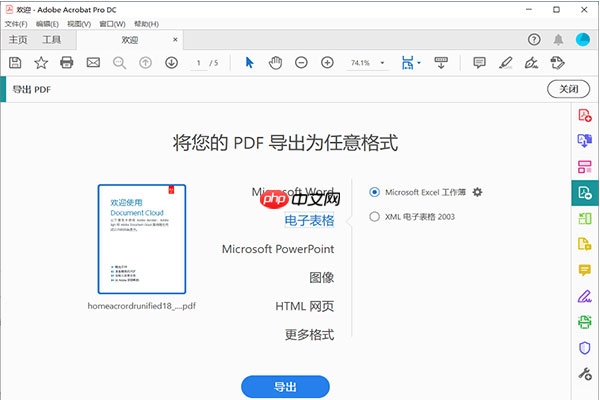Image resolution: width=600 pixels, height=400 pixels.
Task: Choose 图像 export format
Action: coord(322,278)
